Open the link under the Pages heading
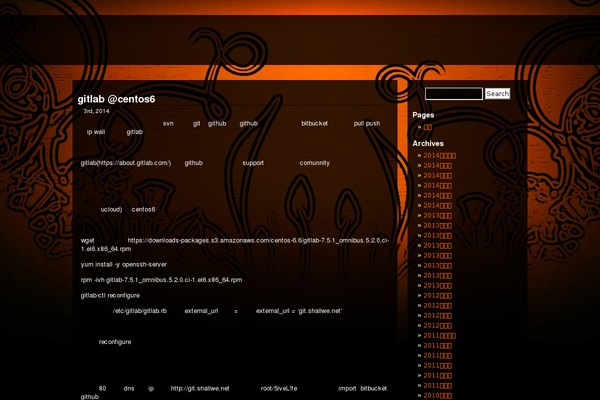 coord(428,127)
